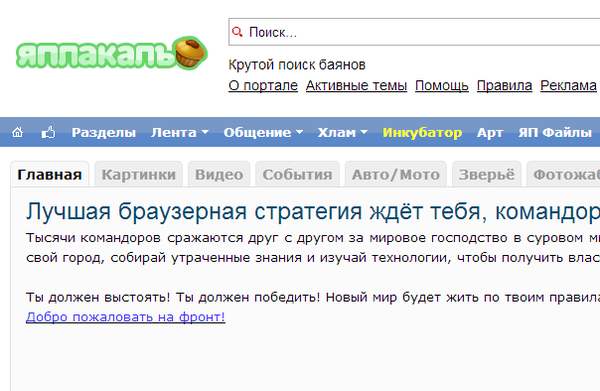The height and width of the screenshot is (391, 600).
Task: Open the Инкубатор menu item
Action: click(x=422, y=132)
